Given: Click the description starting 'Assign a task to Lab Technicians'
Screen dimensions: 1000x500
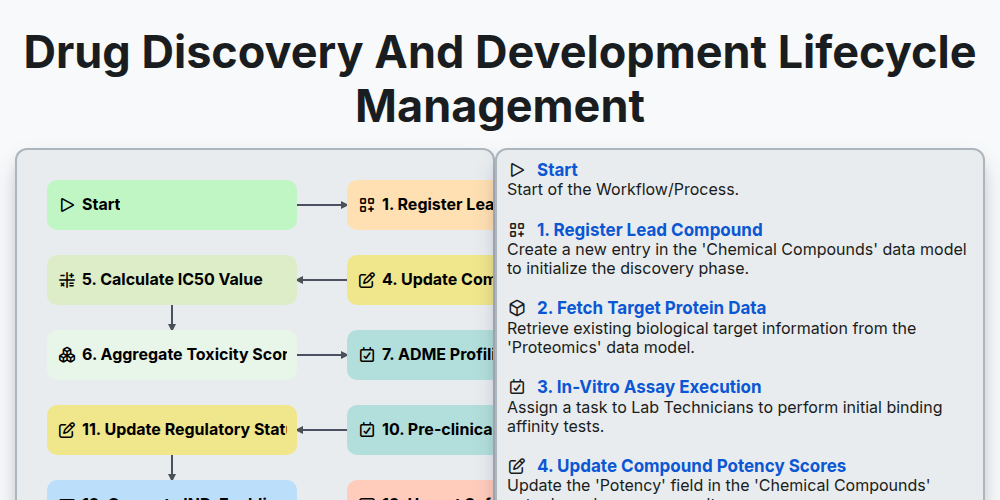Looking at the screenshot, I should tap(724, 417).
